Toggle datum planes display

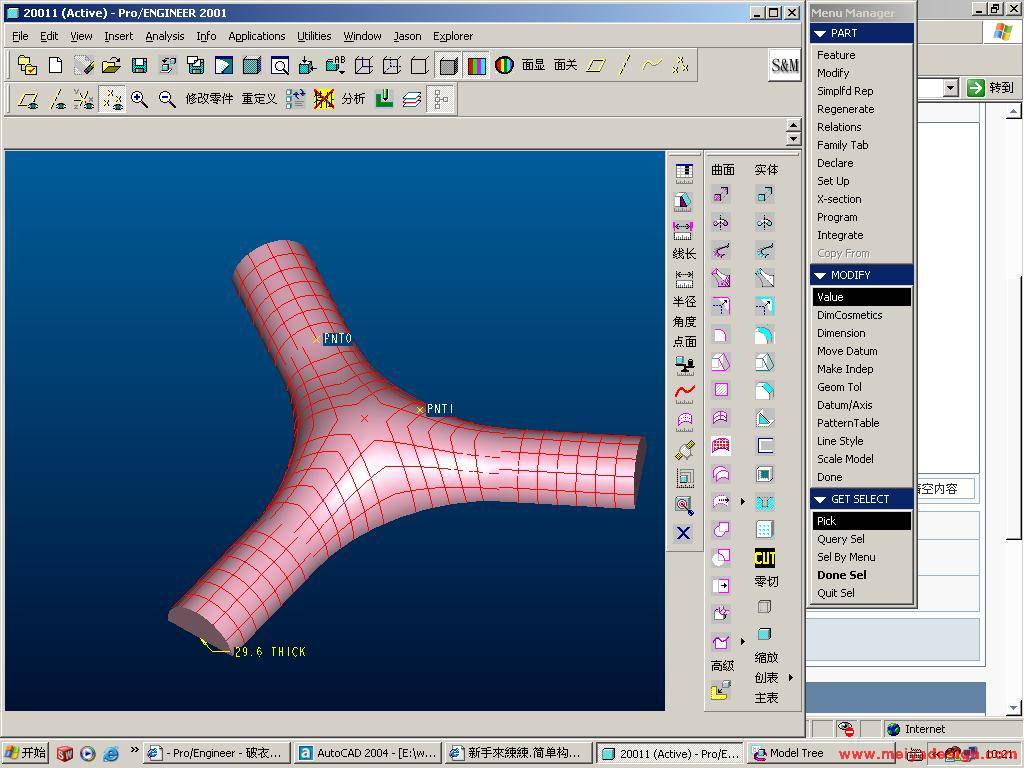(28, 99)
